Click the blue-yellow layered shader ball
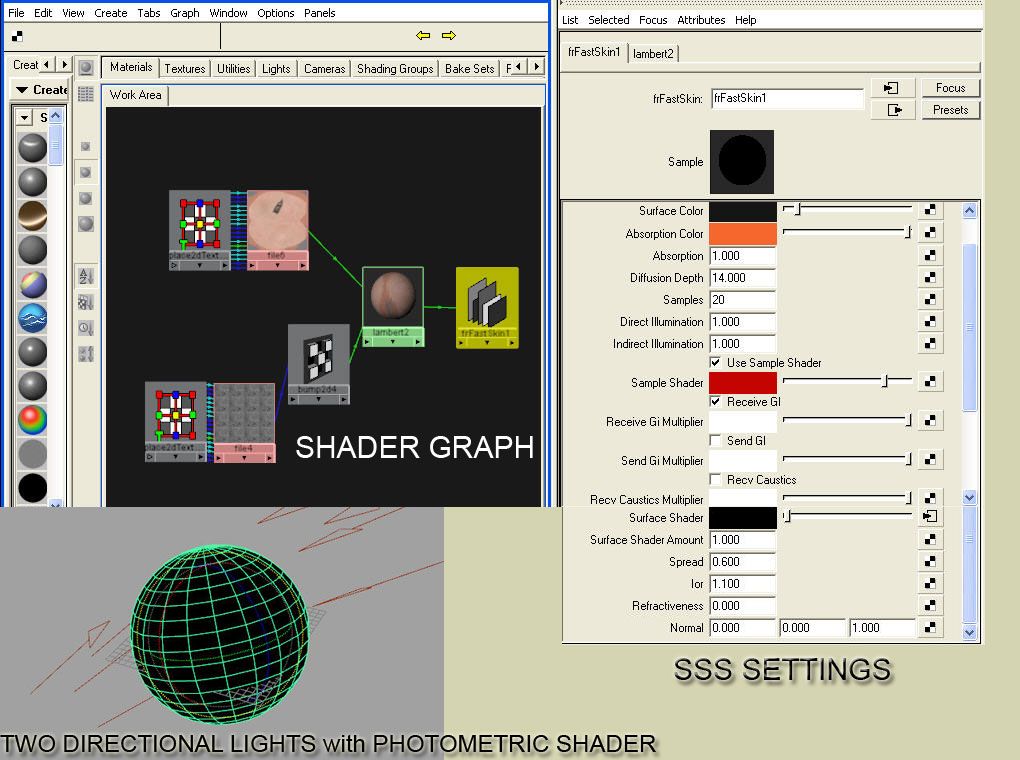Image resolution: width=1020 pixels, height=760 pixels. click(x=33, y=284)
